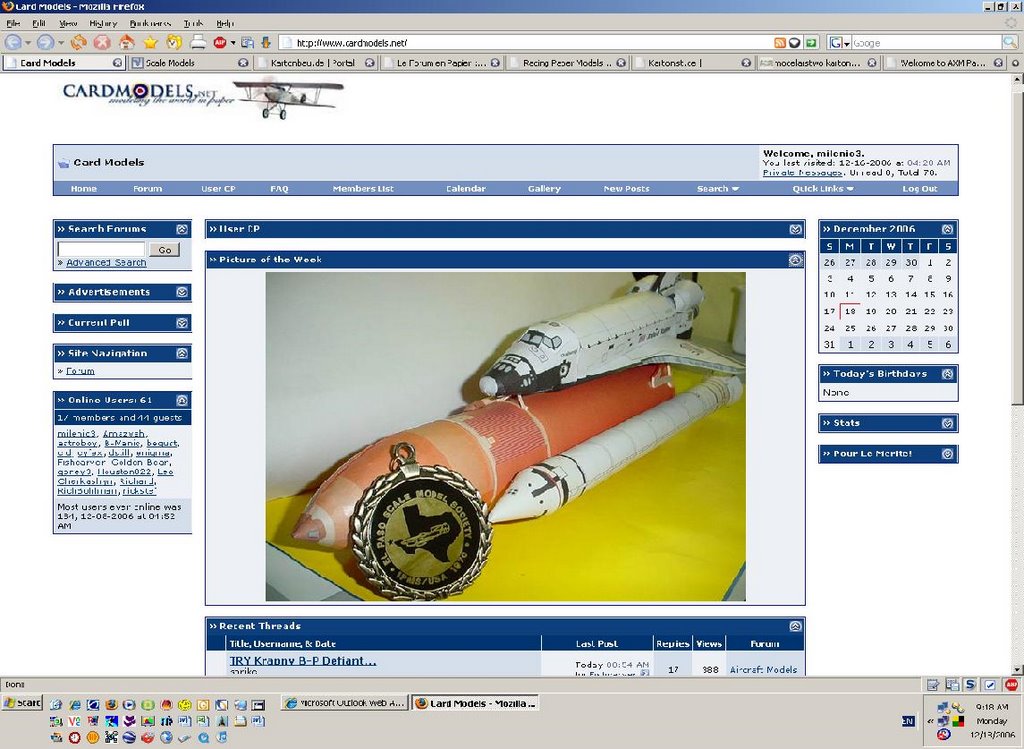Open the History menu
The image size is (1024, 749).
click(102, 23)
